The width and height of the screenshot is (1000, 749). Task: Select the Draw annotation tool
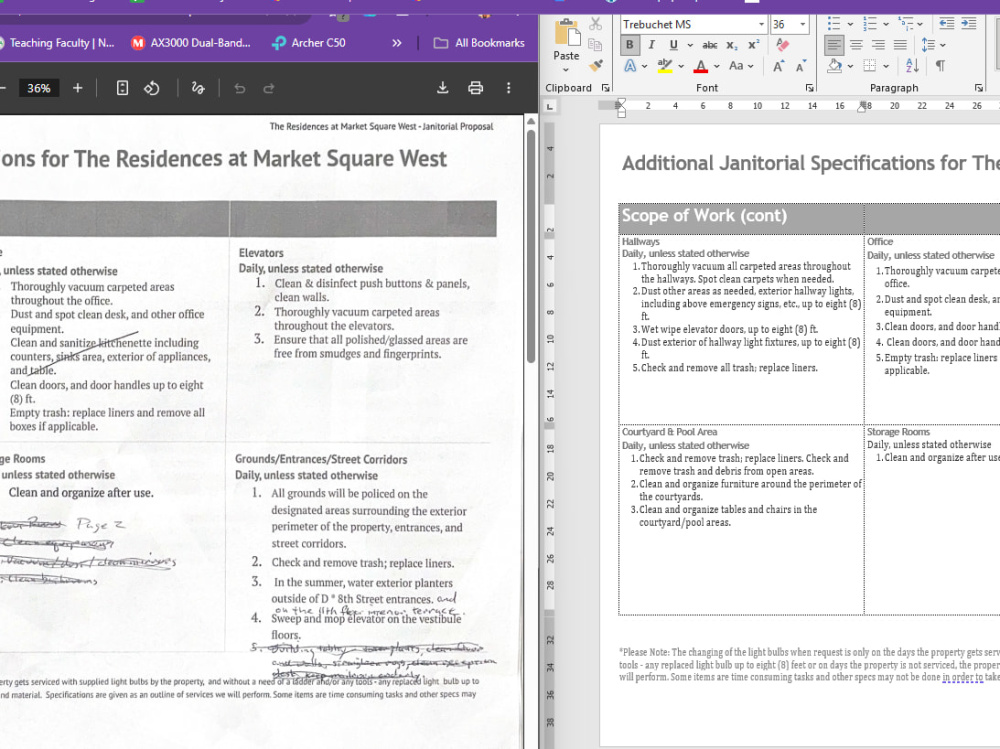click(198, 88)
